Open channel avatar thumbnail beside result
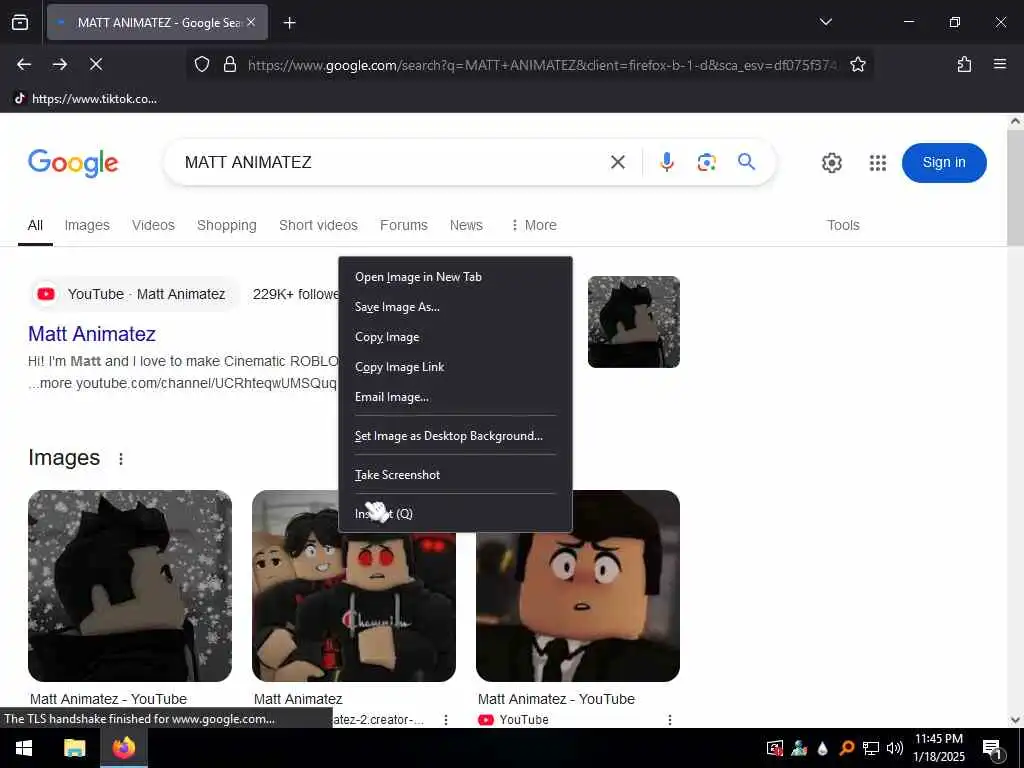The height and width of the screenshot is (768, 1024). (x=633, y=322)
